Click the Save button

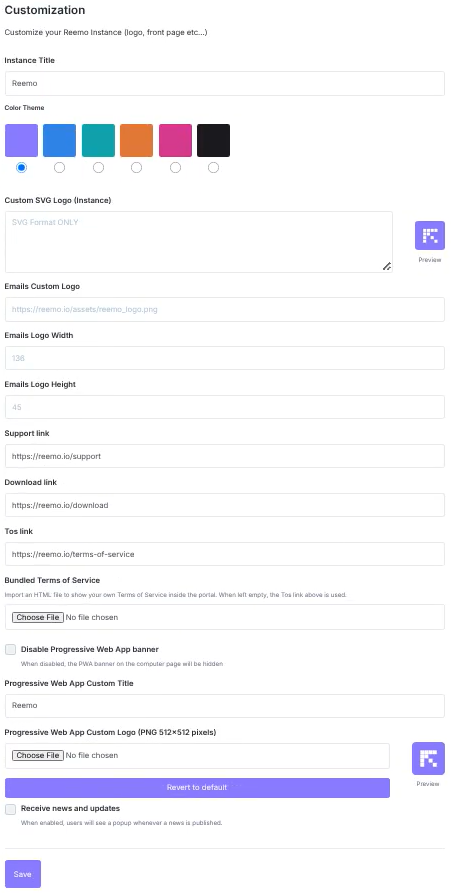(23, 874)
